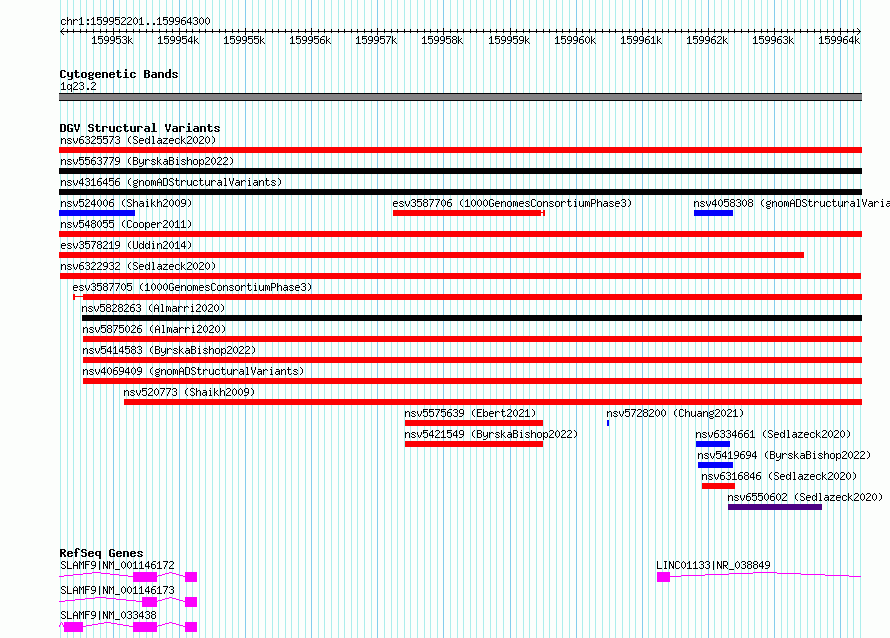The image size is (890, 638).
Task: Open nsv6334661 (Sedlazeck2020) label
Action: (773, 434)
